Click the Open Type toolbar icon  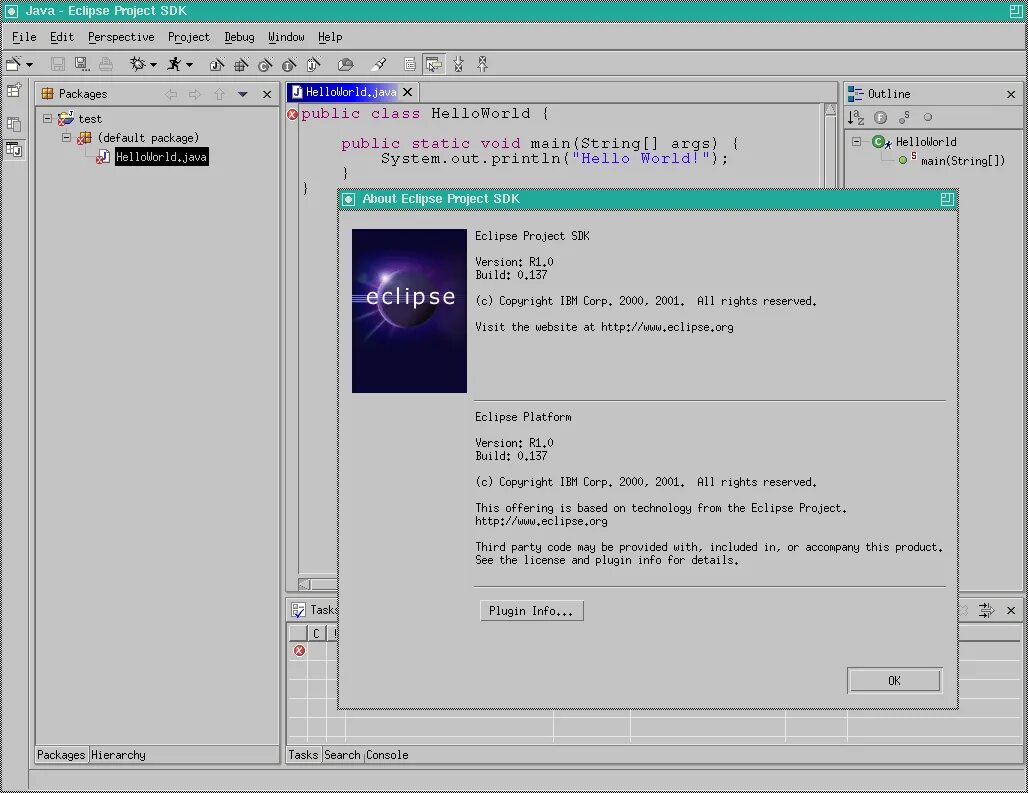346,64
